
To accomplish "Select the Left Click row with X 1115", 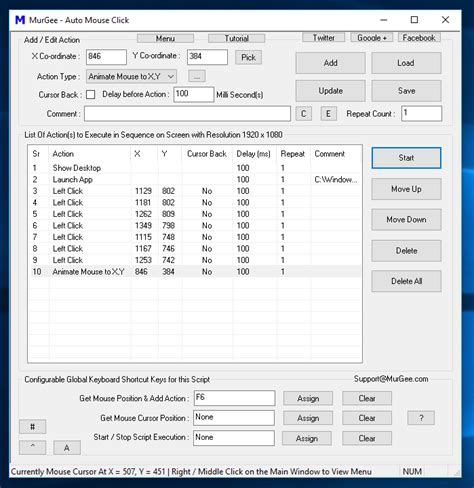I will coord(195,237).
